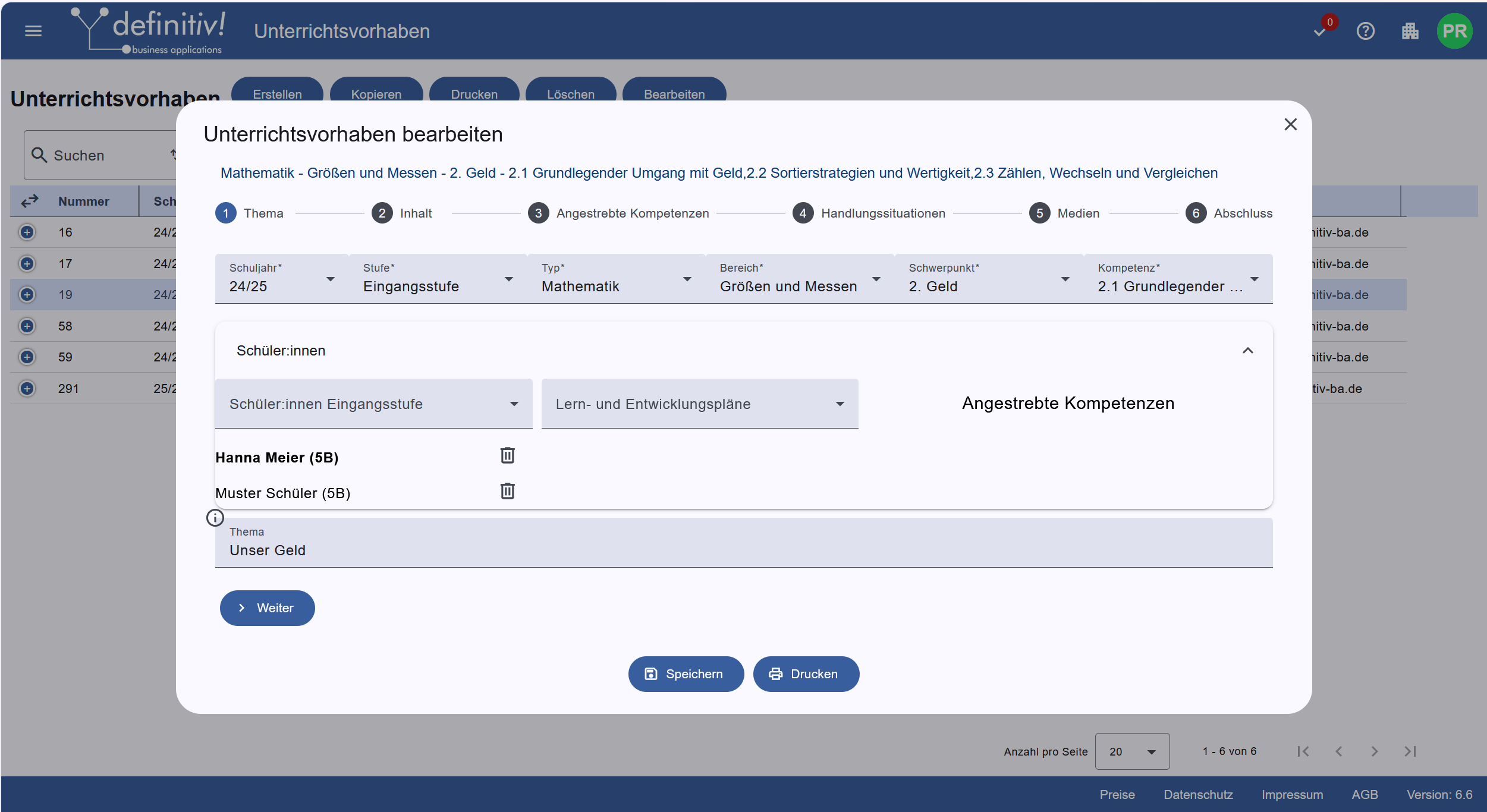
Task: Open the Bereich dropdown
Action: coord(800,279)
